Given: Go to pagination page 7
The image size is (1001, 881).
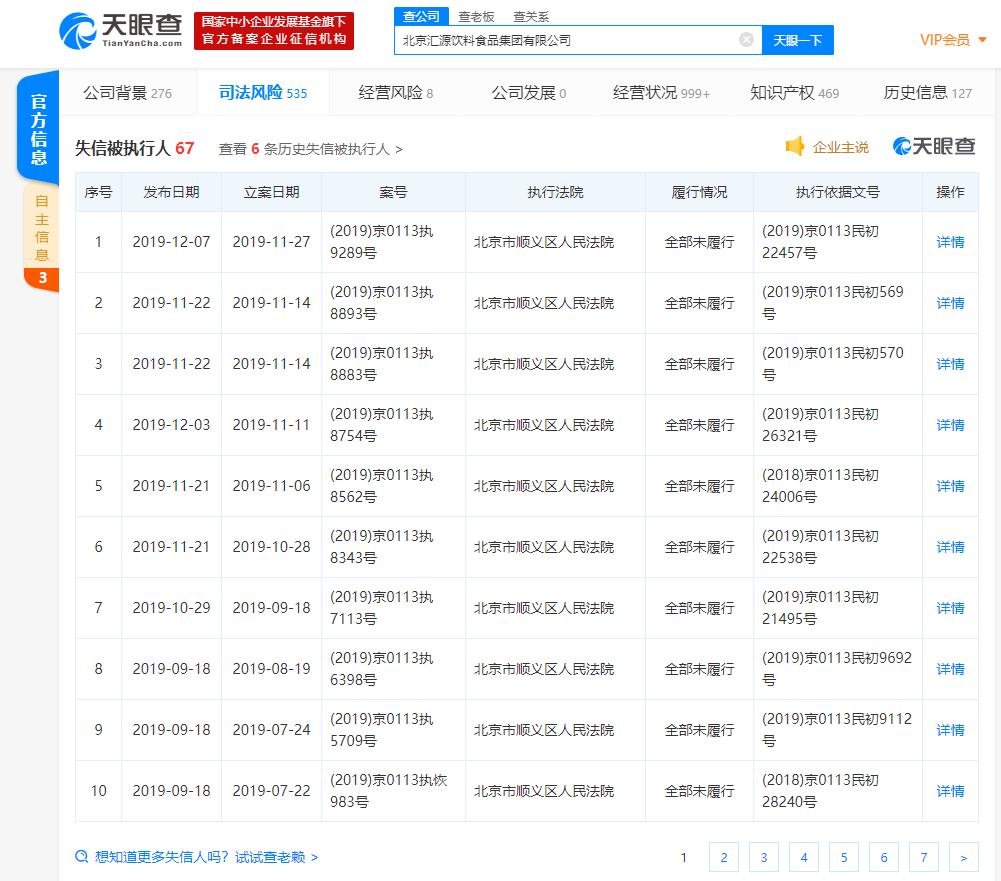Looking at the screenshot, I should point(924,857).
